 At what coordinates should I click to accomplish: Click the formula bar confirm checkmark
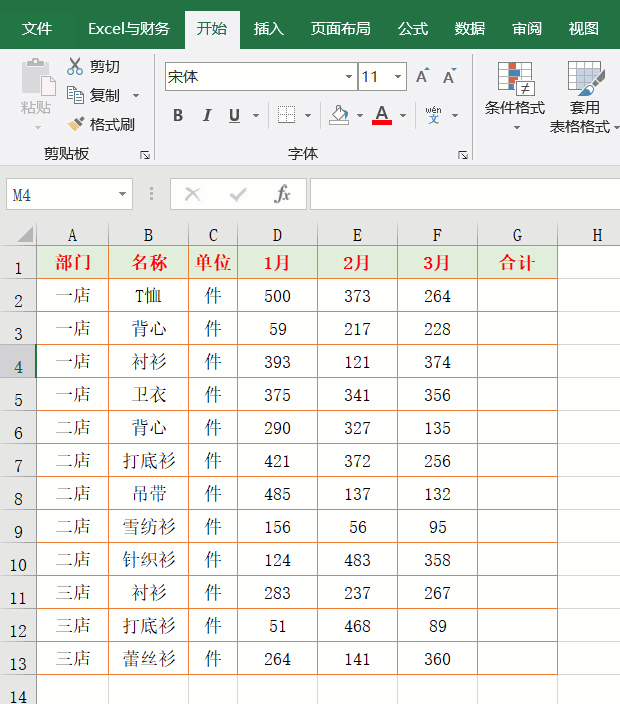(x=237, y=194)
